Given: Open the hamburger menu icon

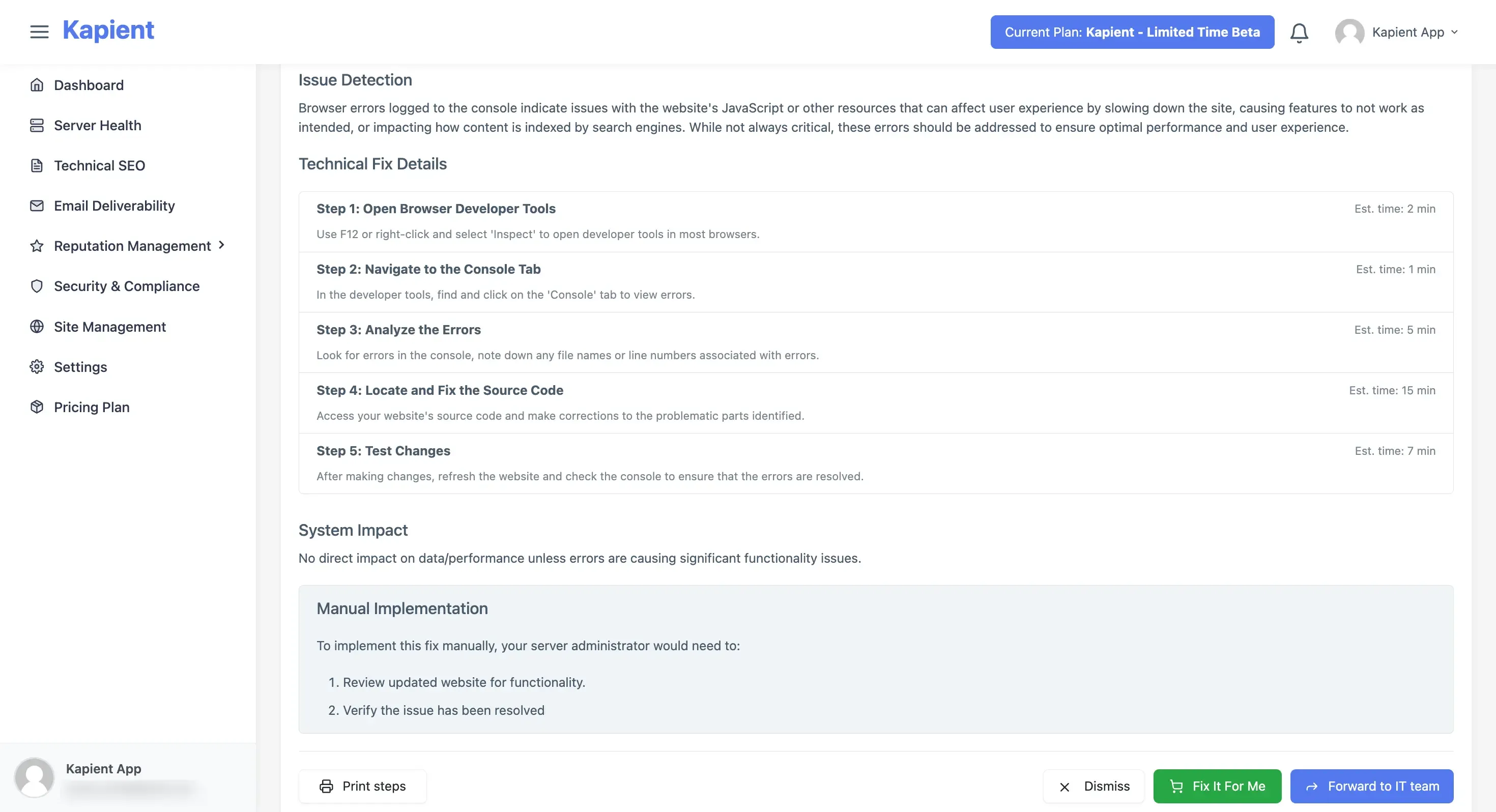Looking at the screenshot, I should tap(39, 32).
